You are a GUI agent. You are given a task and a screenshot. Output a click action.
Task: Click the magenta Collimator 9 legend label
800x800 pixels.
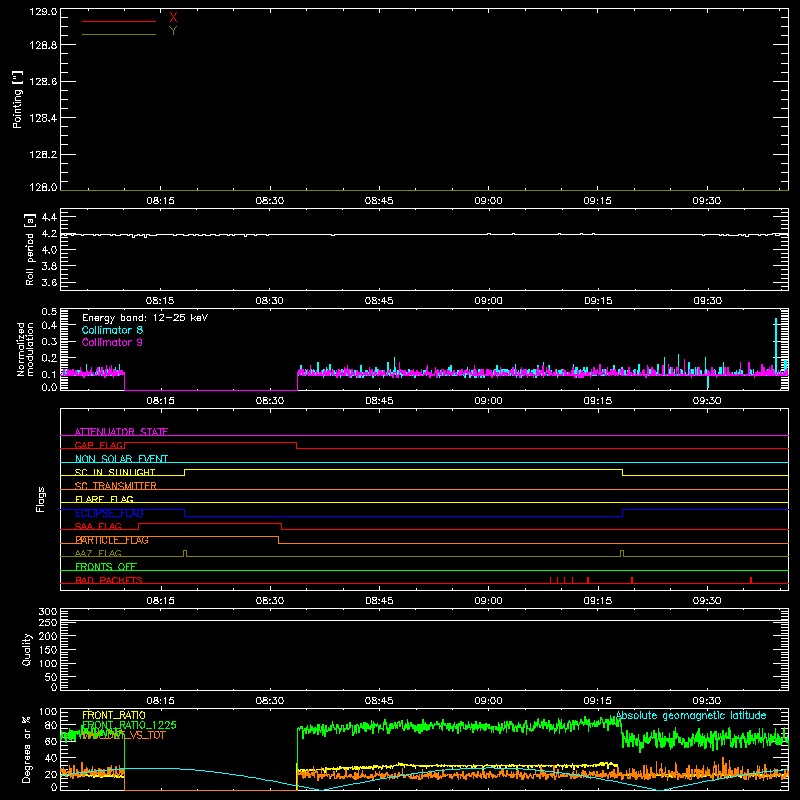(112, 342)
